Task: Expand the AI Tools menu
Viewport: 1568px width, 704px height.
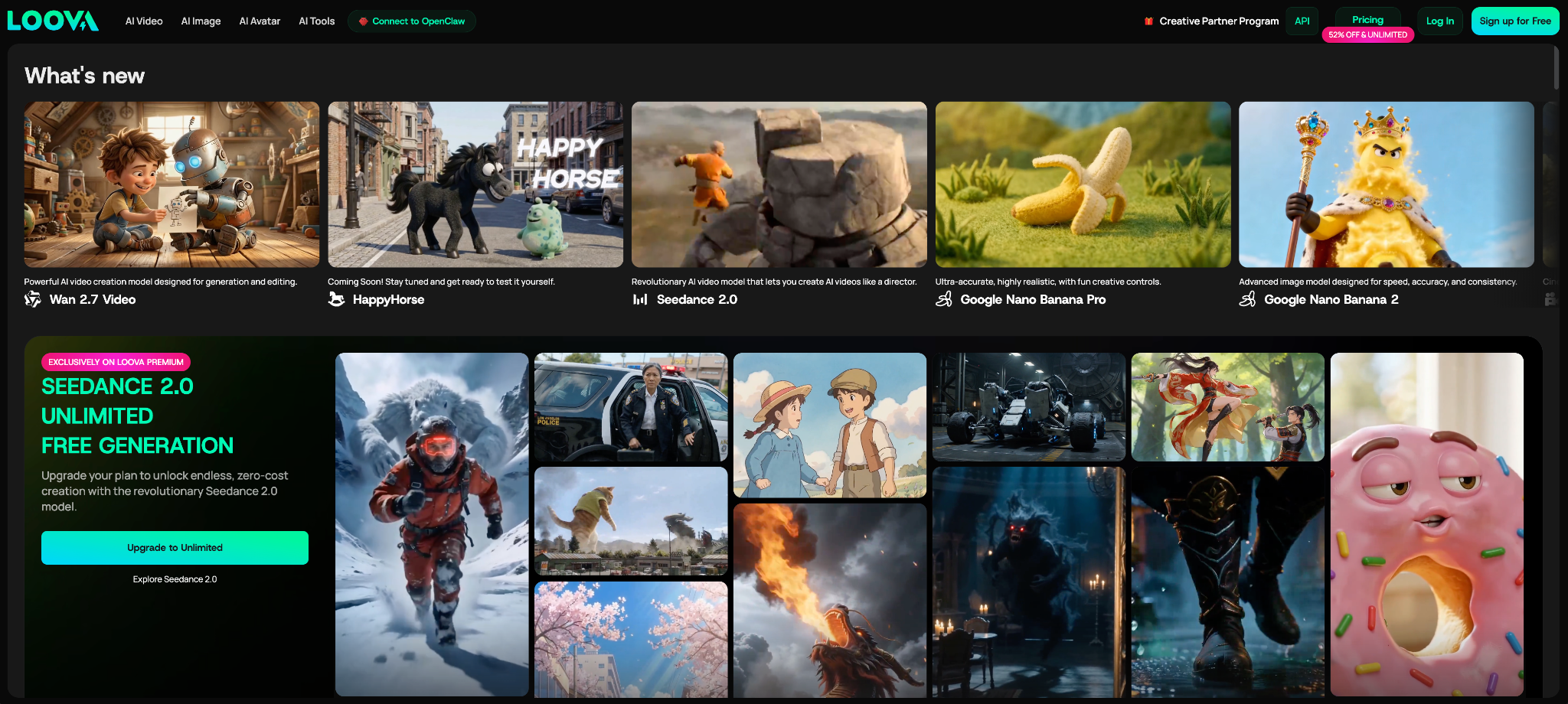Action: (x=317, y=21)
